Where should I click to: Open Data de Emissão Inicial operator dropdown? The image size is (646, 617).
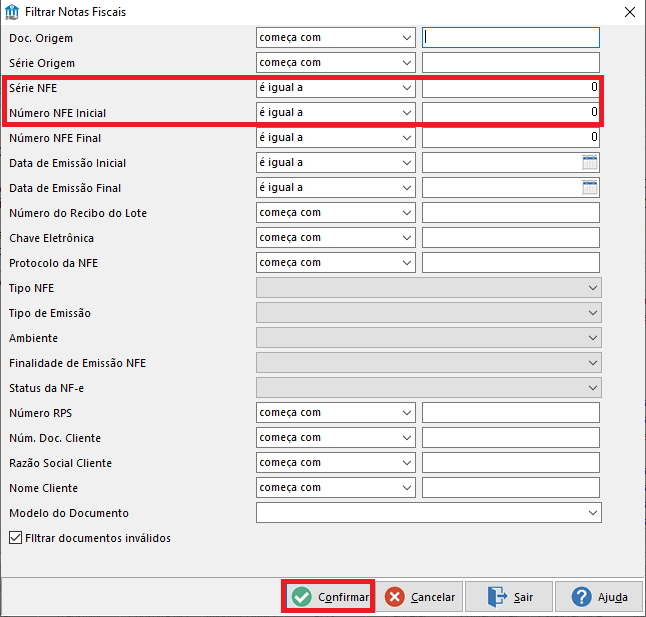point(335,163)
